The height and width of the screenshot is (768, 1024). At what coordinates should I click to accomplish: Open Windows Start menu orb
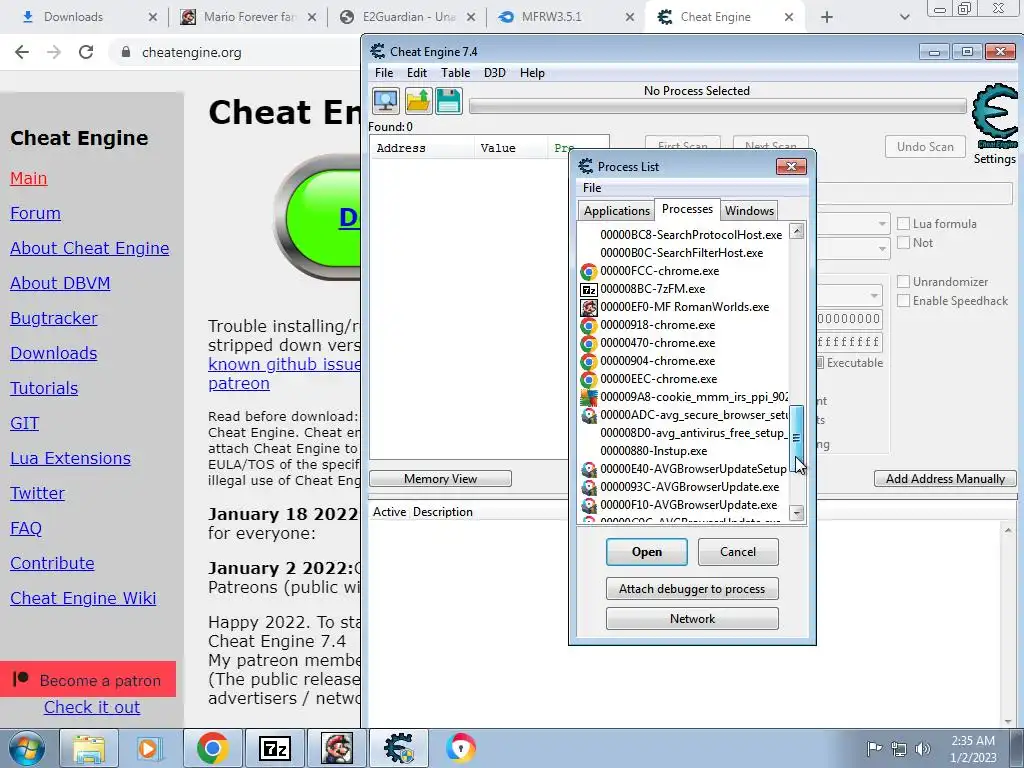(27, 748)
